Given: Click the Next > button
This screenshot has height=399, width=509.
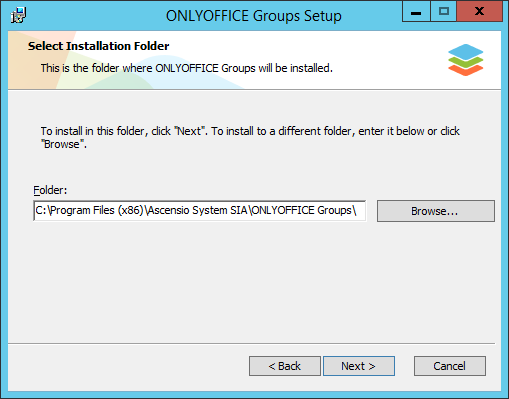Looking at the screenshot, I should [359, 366].
